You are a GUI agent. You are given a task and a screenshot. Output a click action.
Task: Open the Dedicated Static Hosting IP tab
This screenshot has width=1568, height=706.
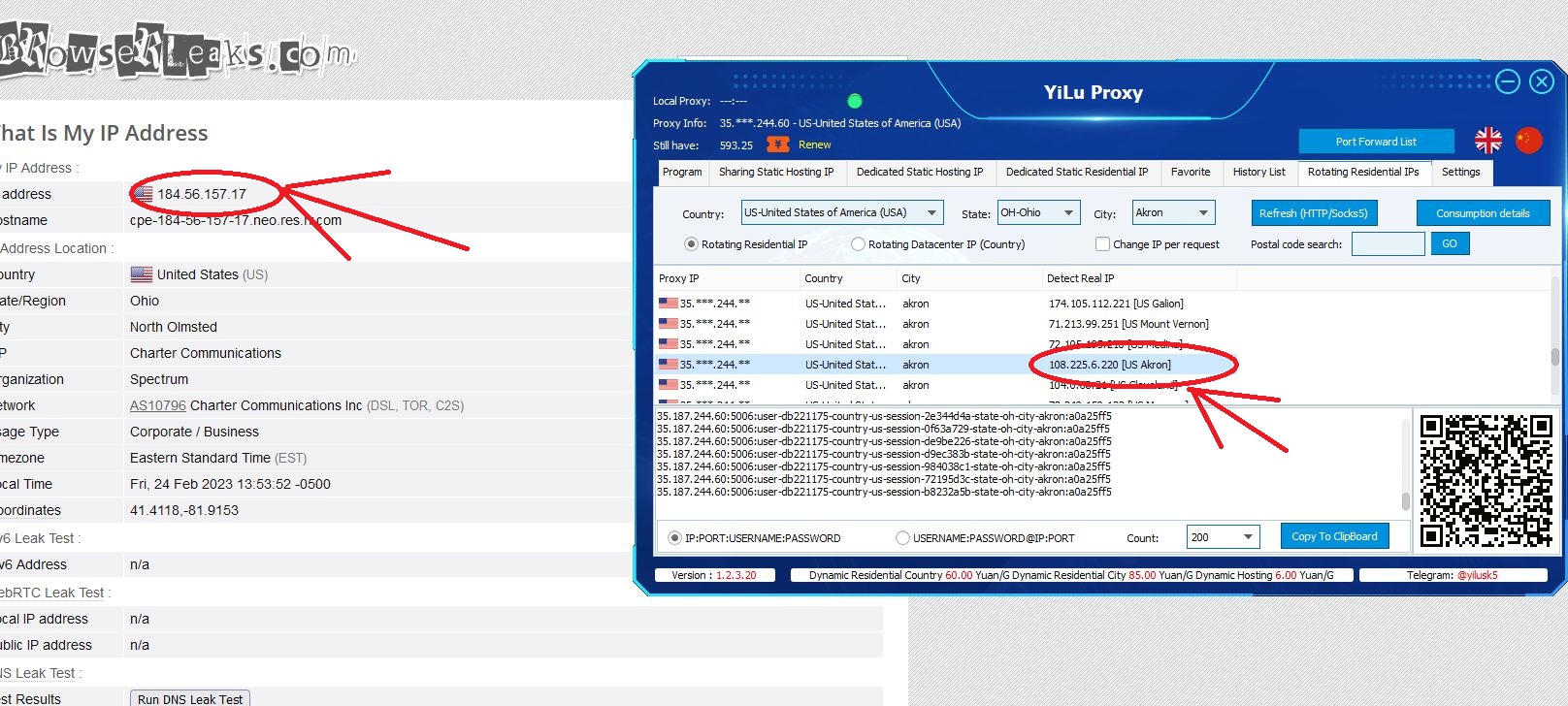tap(920, 173)
